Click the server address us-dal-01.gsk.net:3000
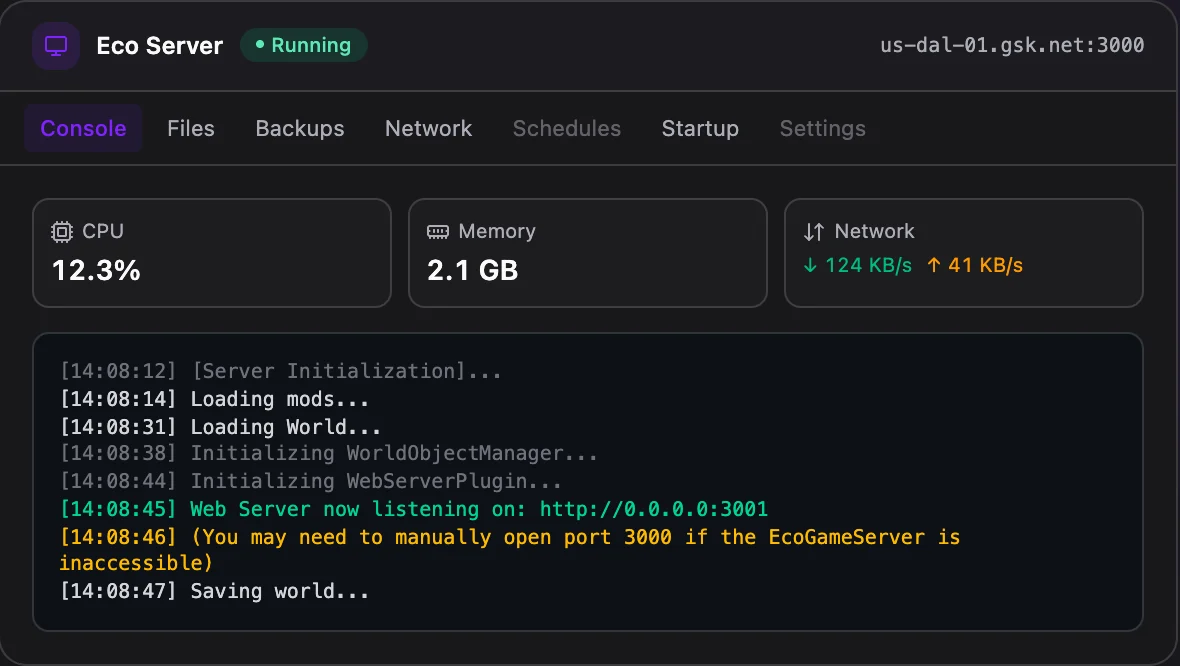Image resolution: width=1180 pixels, height=666 pixels. (x=1012, y=45)
